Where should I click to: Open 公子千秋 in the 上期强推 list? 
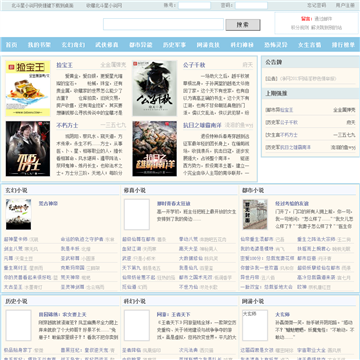point(289,123)
